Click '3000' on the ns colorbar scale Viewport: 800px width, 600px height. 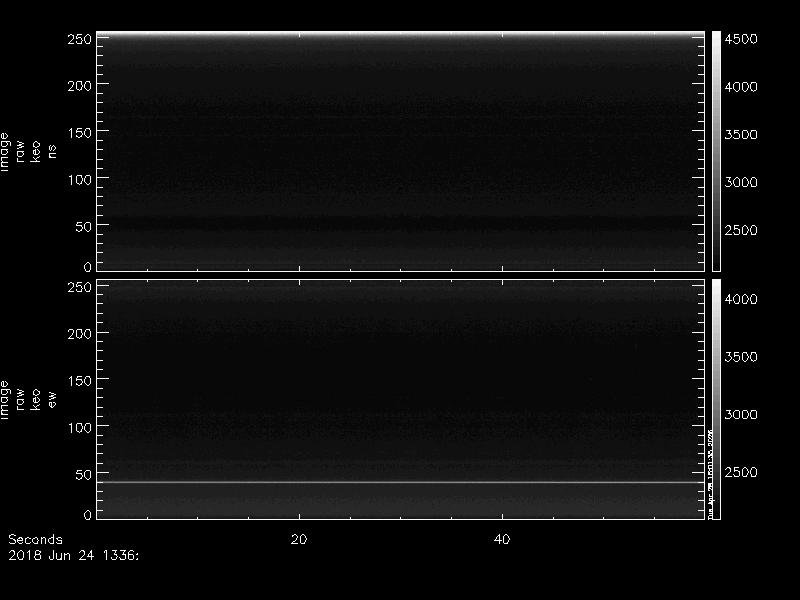[741, 182]
